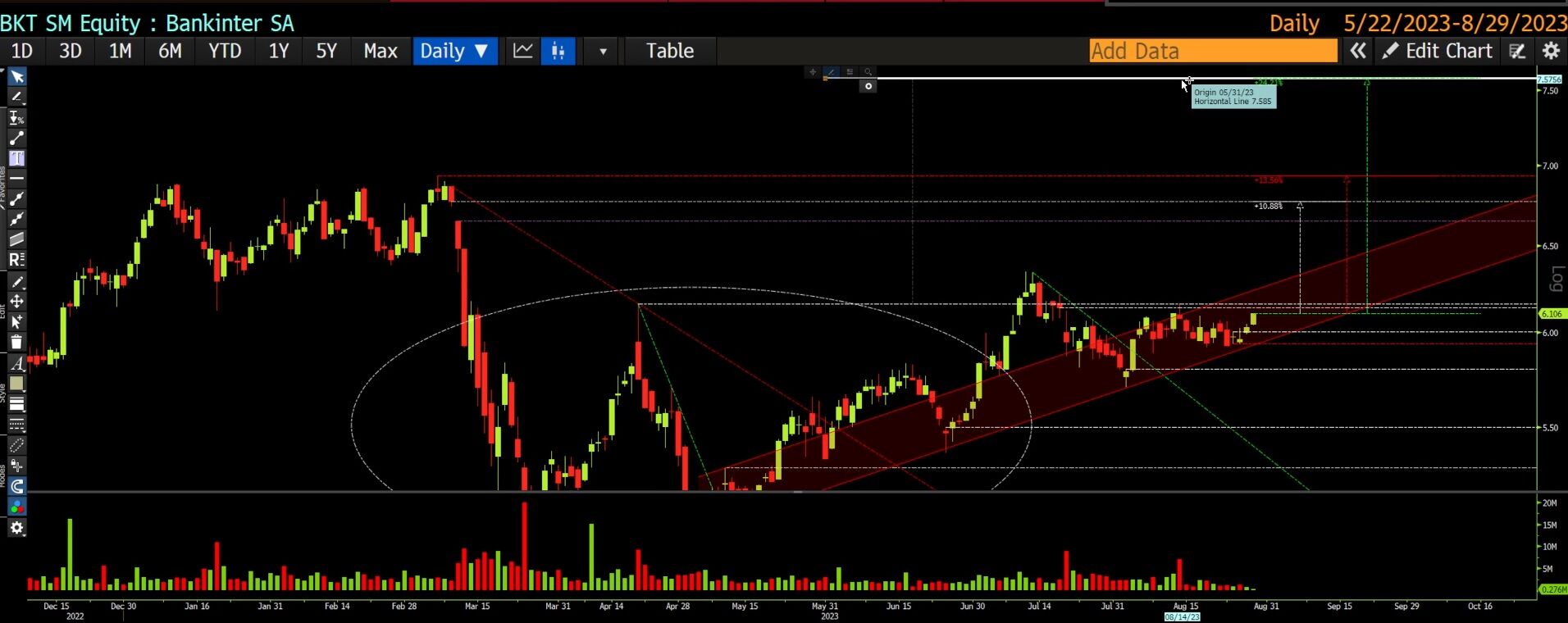Viewport: 1568px width, 623px height.
Task: Click the Daily label in title bar
Action: [1294, 23]
